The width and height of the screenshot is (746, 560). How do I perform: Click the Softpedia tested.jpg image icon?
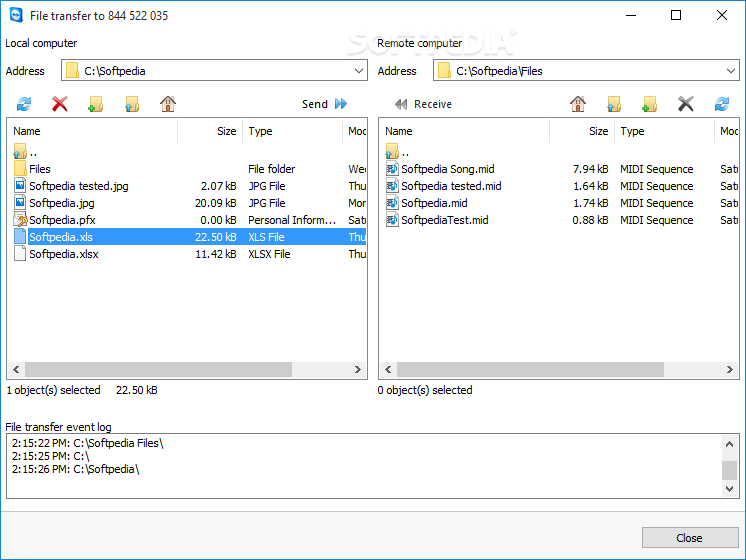coord(20,186)
